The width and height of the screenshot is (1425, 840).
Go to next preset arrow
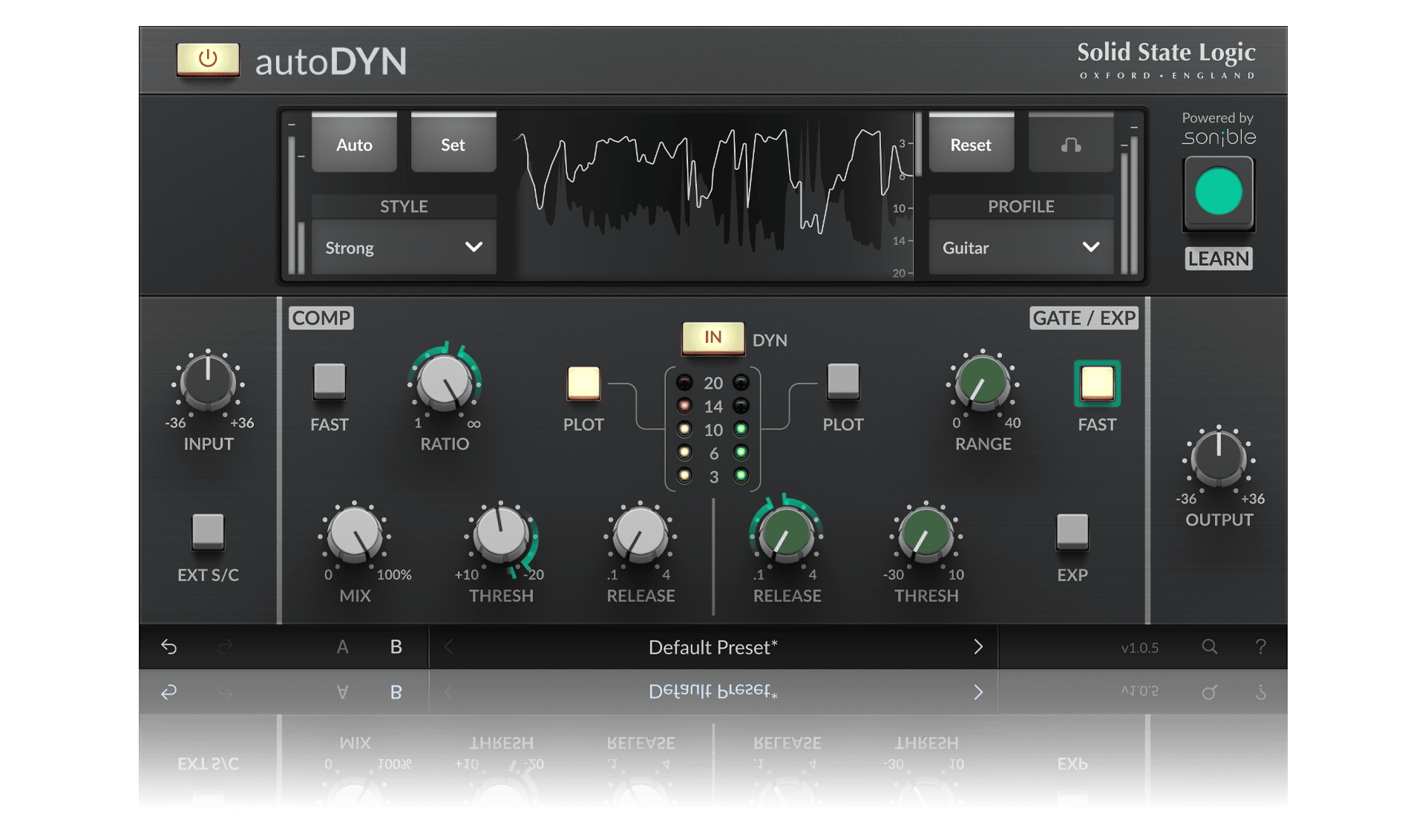pos(978,647)
